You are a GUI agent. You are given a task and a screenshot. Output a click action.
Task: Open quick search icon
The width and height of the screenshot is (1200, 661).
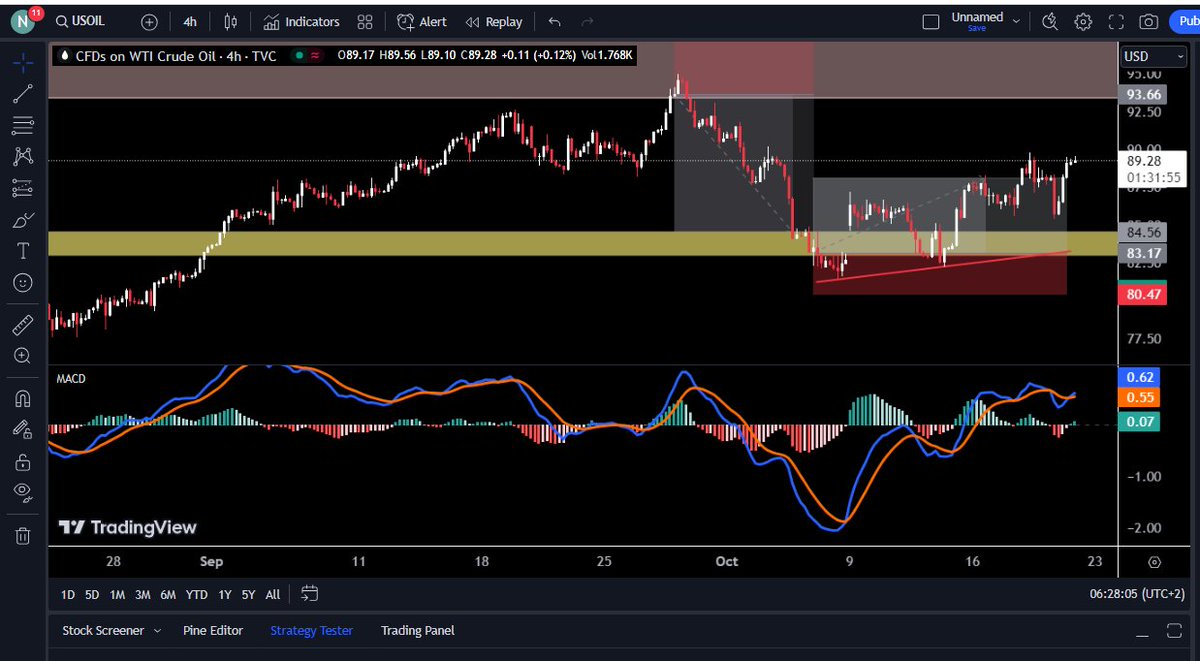point(1050,21)
